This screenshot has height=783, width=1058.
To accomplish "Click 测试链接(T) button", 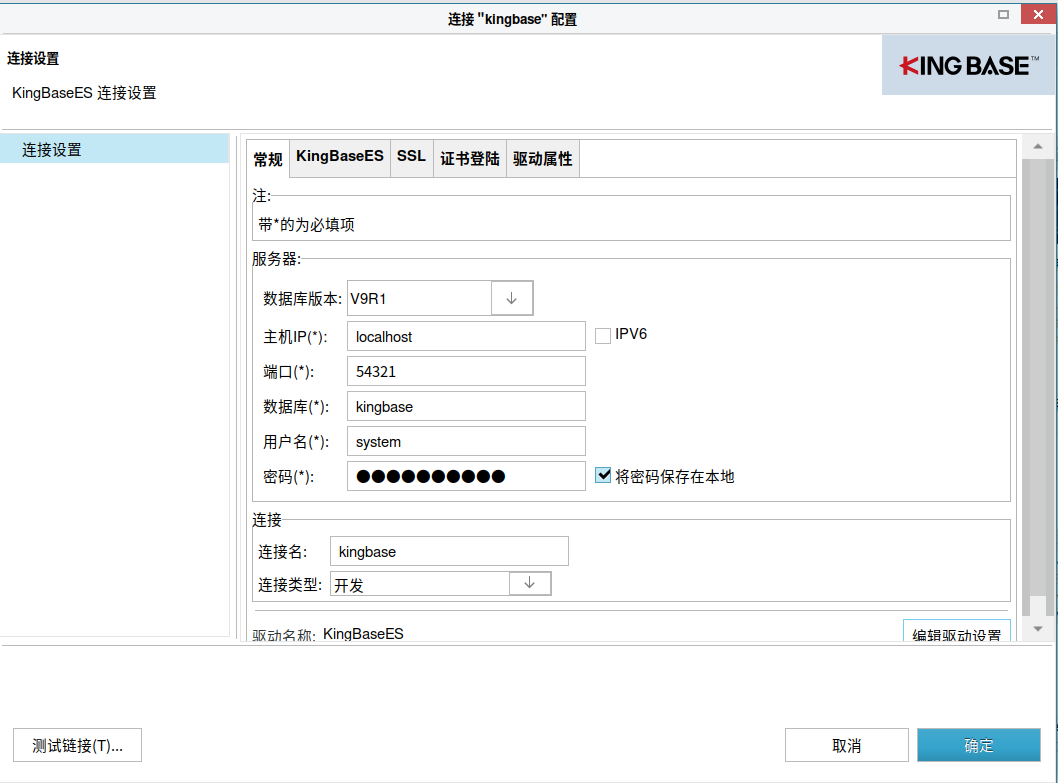I will tap(75, 744).
